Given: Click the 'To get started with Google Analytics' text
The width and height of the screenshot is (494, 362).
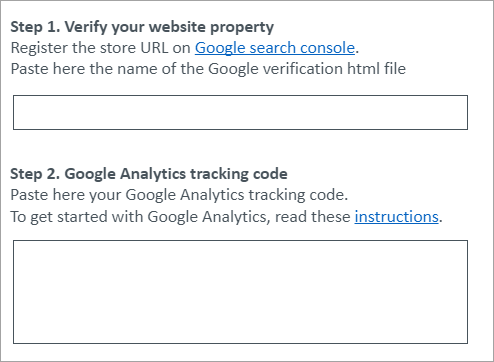Looking at the screenshot, I should (139, 217).
